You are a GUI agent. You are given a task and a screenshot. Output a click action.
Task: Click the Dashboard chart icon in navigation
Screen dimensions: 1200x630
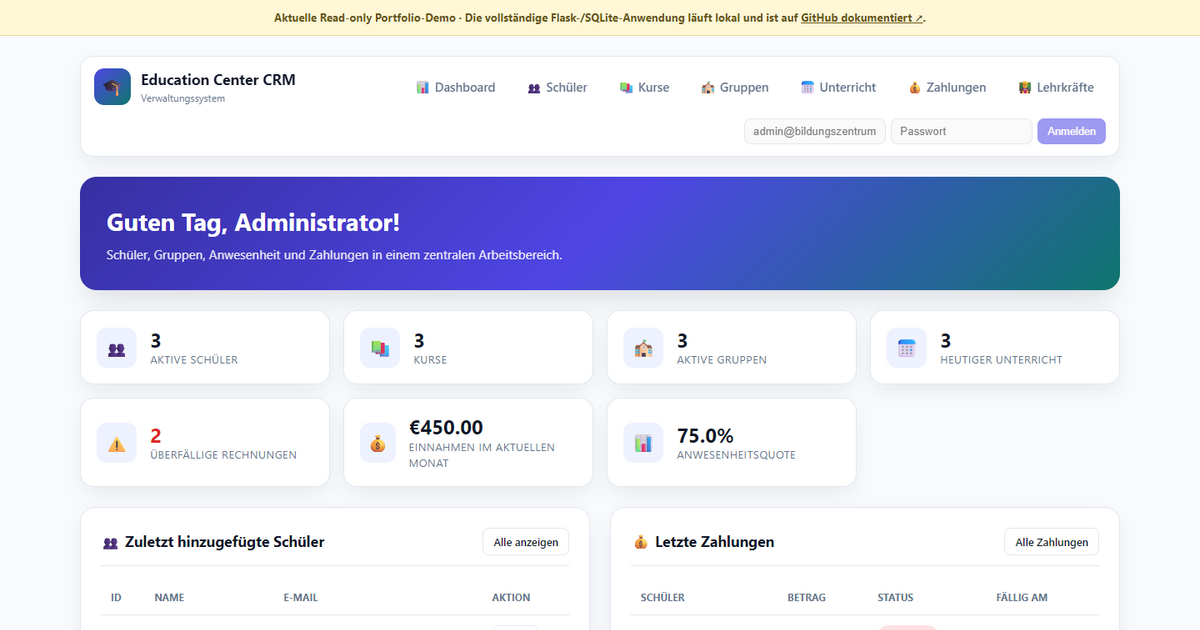(423, 88)
